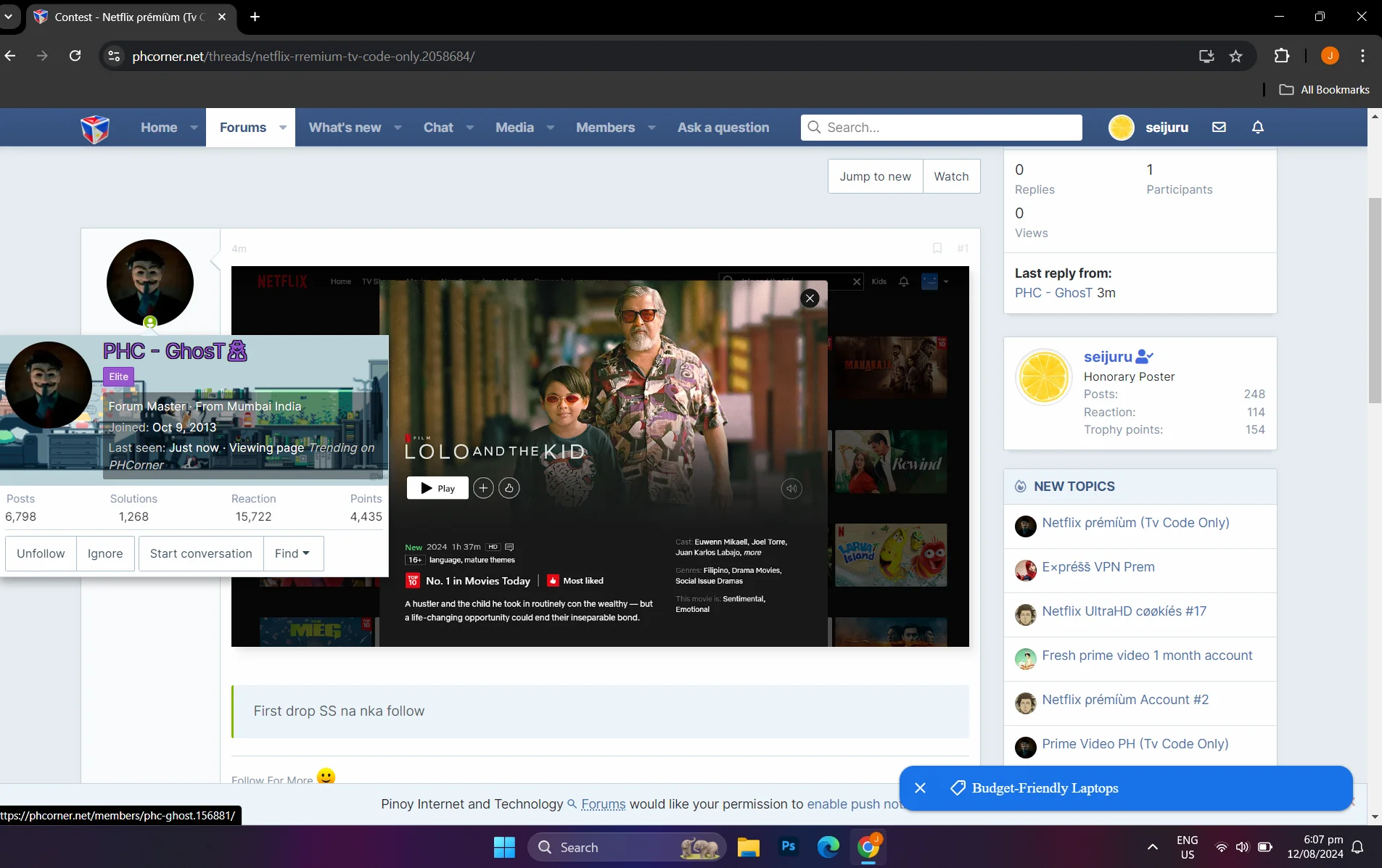This screenshot has height=868, width=1382.
Task: Expand the Home menu dropdown arrow
Action: pyautogui.click(x=194, y=128)
